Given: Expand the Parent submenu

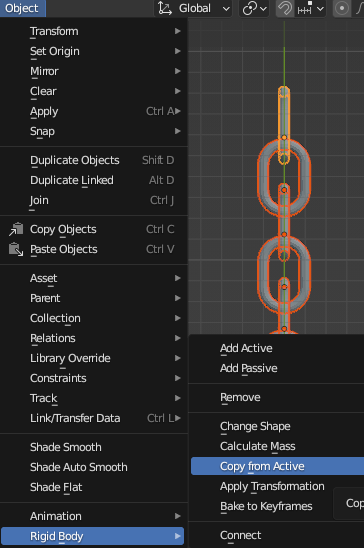Looking at the screenshot, I should pos(94,298).
